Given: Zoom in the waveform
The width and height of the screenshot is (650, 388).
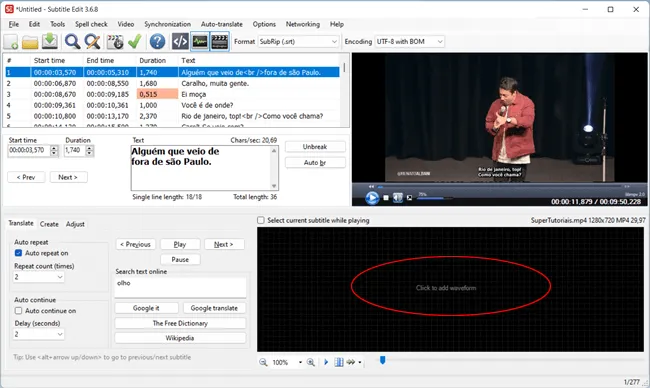Looking at the screenshot, I should point(310,362).
